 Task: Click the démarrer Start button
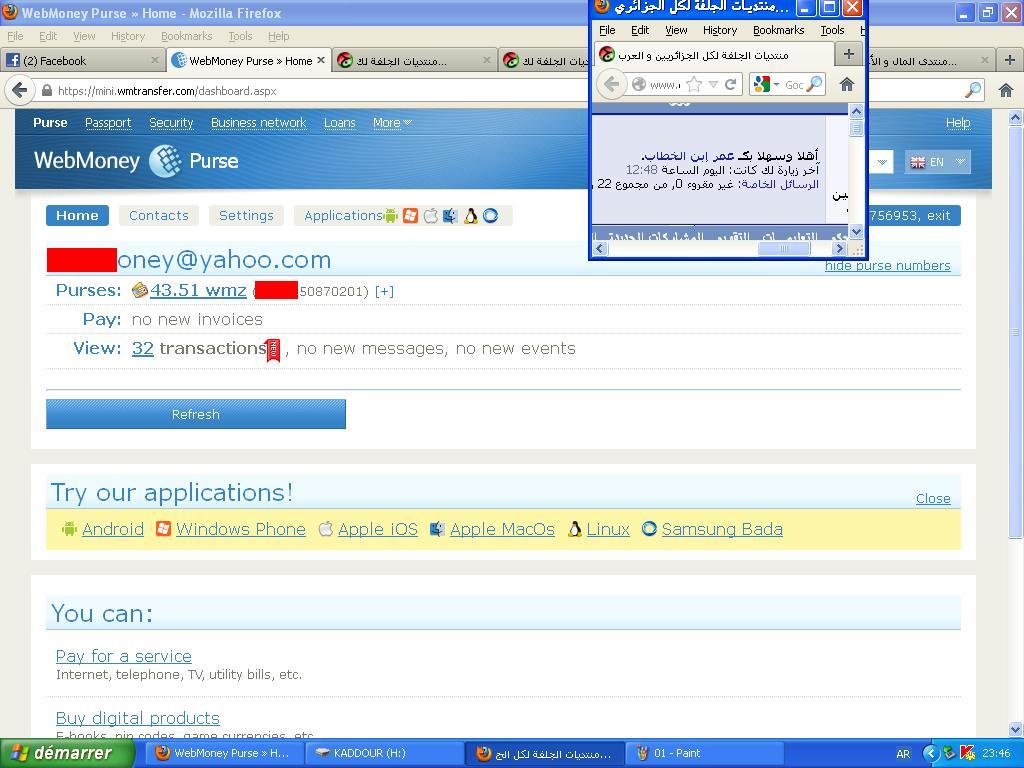(x=67, y=753)
